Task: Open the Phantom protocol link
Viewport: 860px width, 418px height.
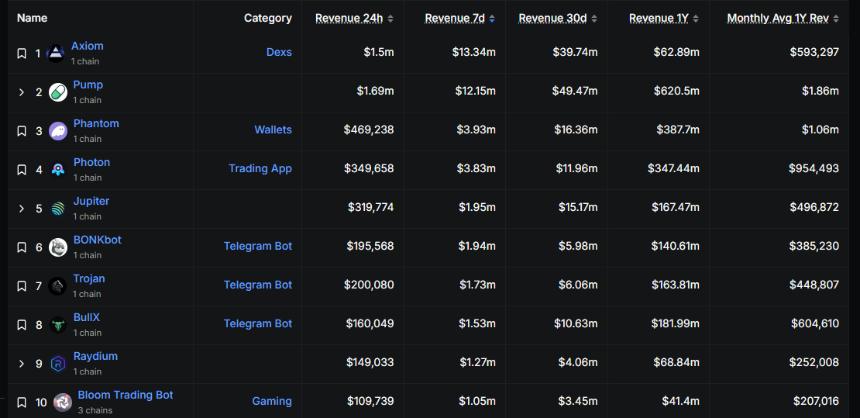Action: 96,123
